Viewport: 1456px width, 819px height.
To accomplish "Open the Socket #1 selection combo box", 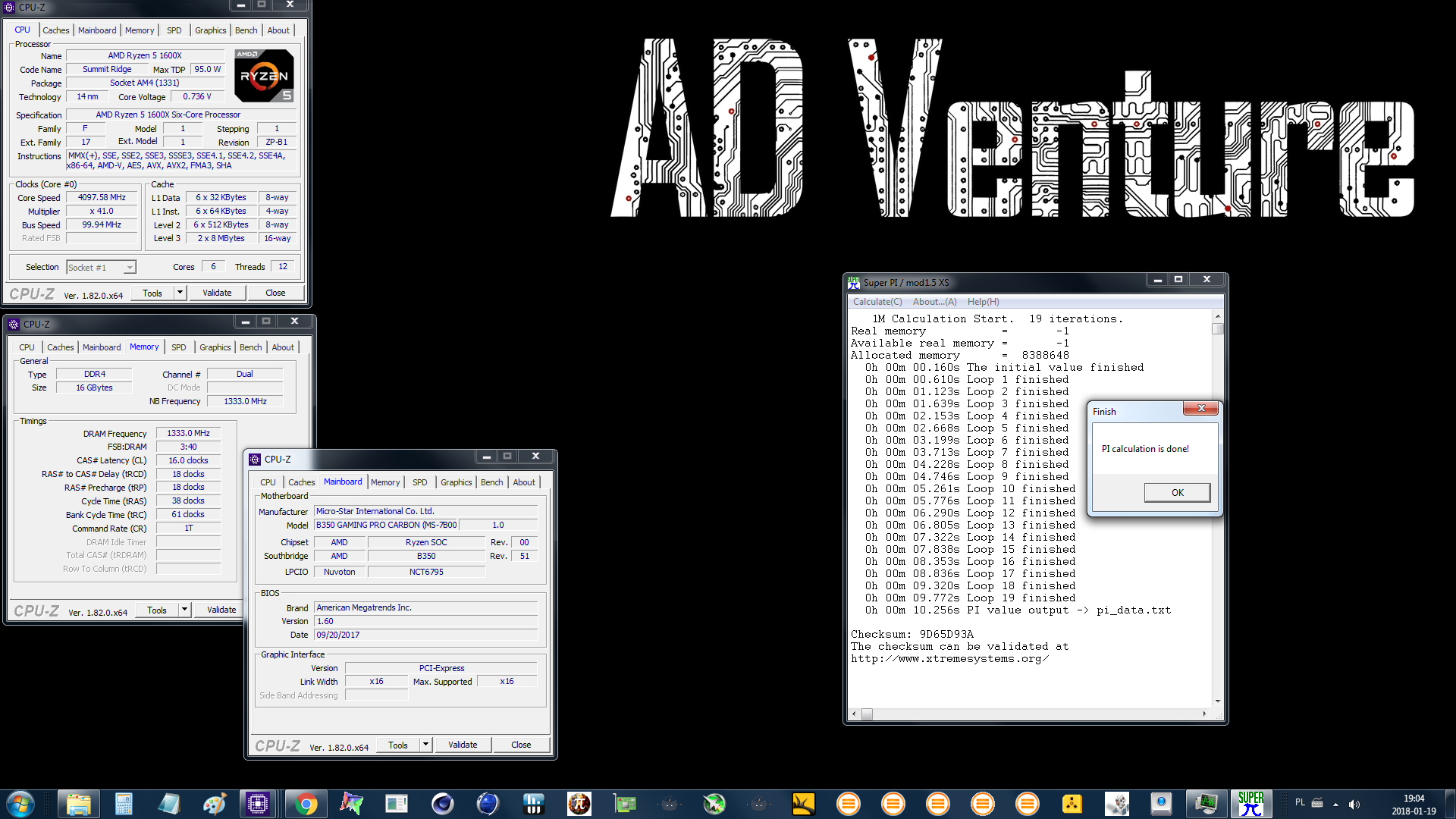I will point(101,267).
